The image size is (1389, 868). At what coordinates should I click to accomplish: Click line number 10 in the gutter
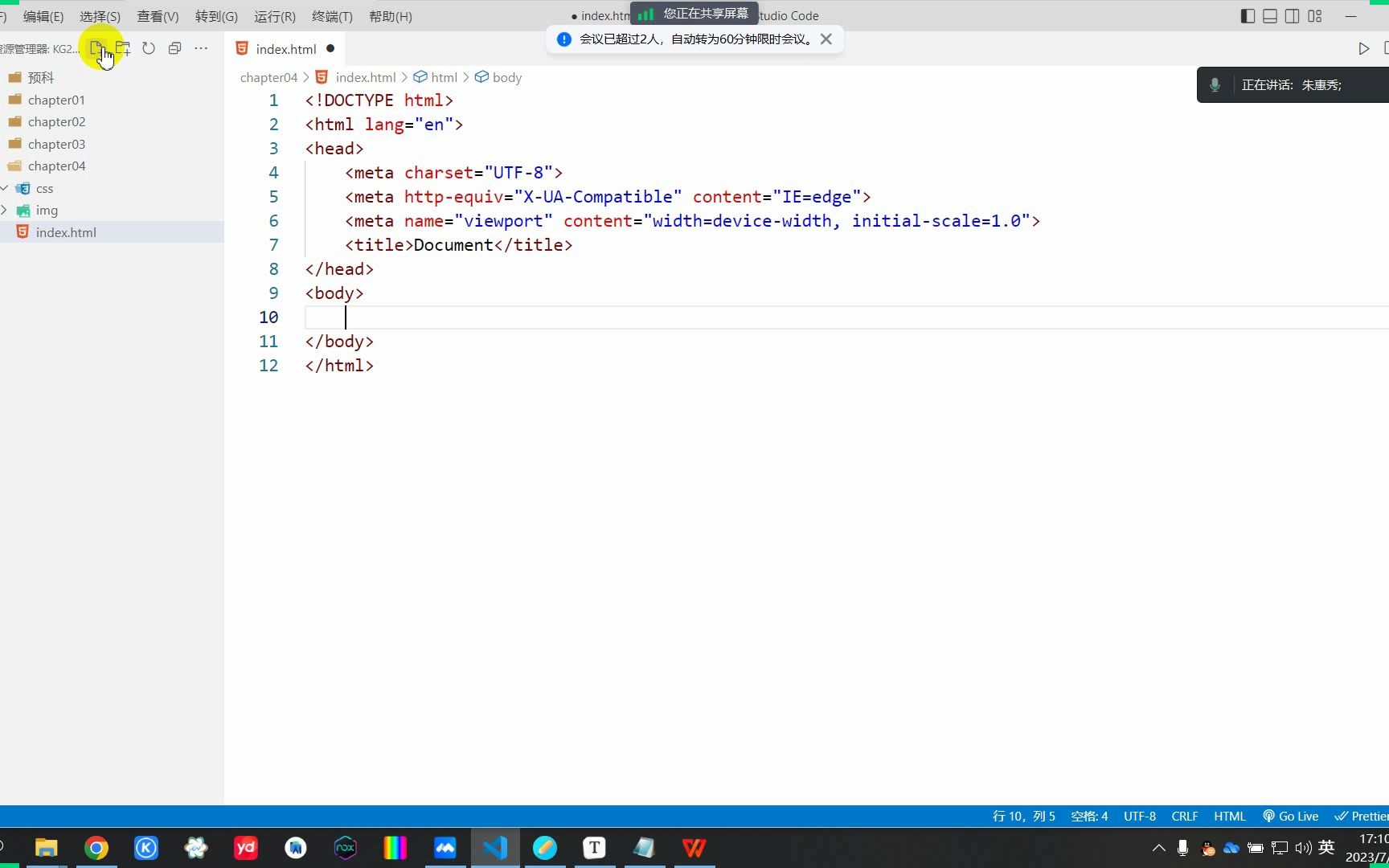pyautogui.click(x=268, y=317)
